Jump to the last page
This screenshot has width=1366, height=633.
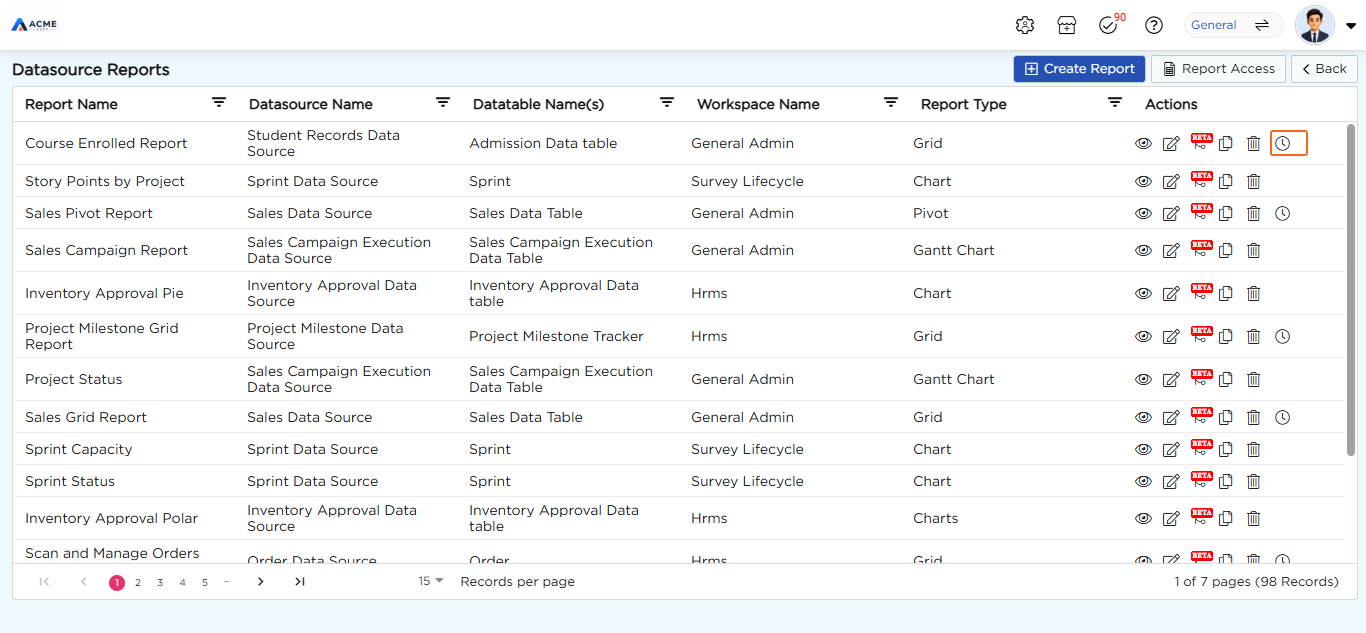(x=299, y=581)
